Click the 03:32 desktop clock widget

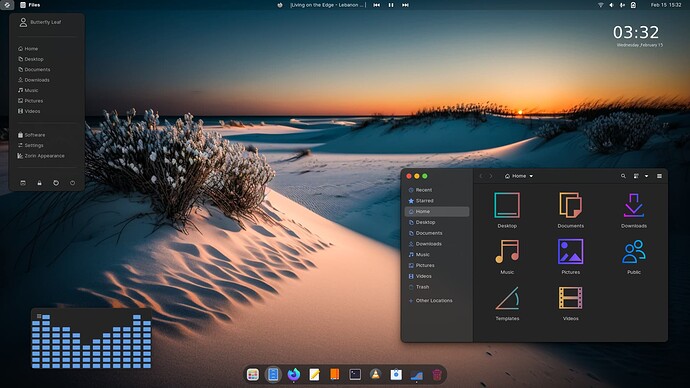(x=636, y=32)
